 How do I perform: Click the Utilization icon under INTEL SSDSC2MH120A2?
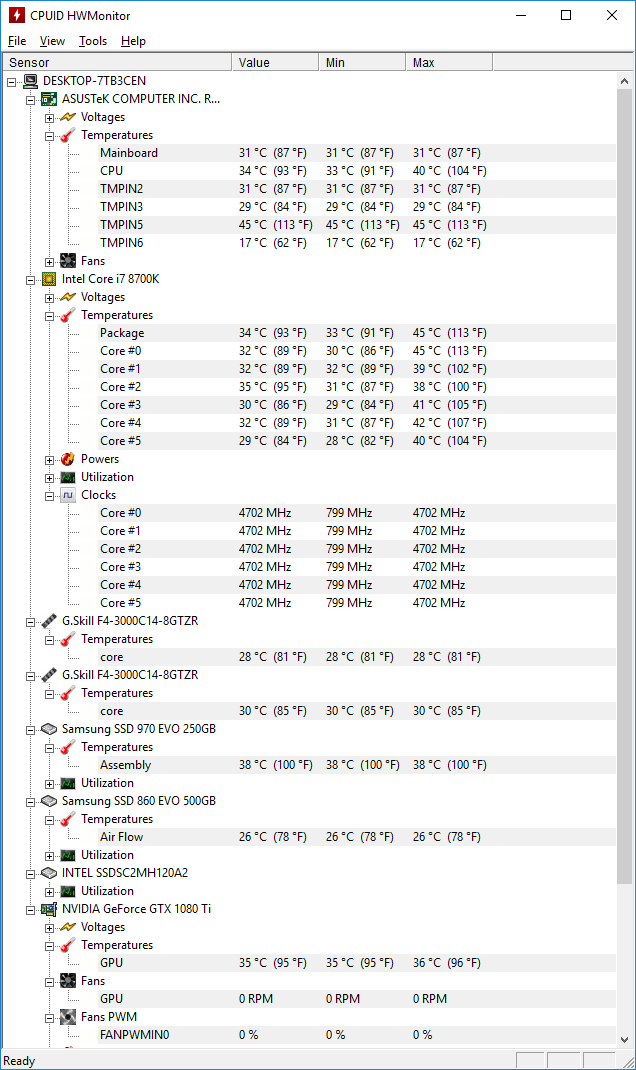pos(68,891)
